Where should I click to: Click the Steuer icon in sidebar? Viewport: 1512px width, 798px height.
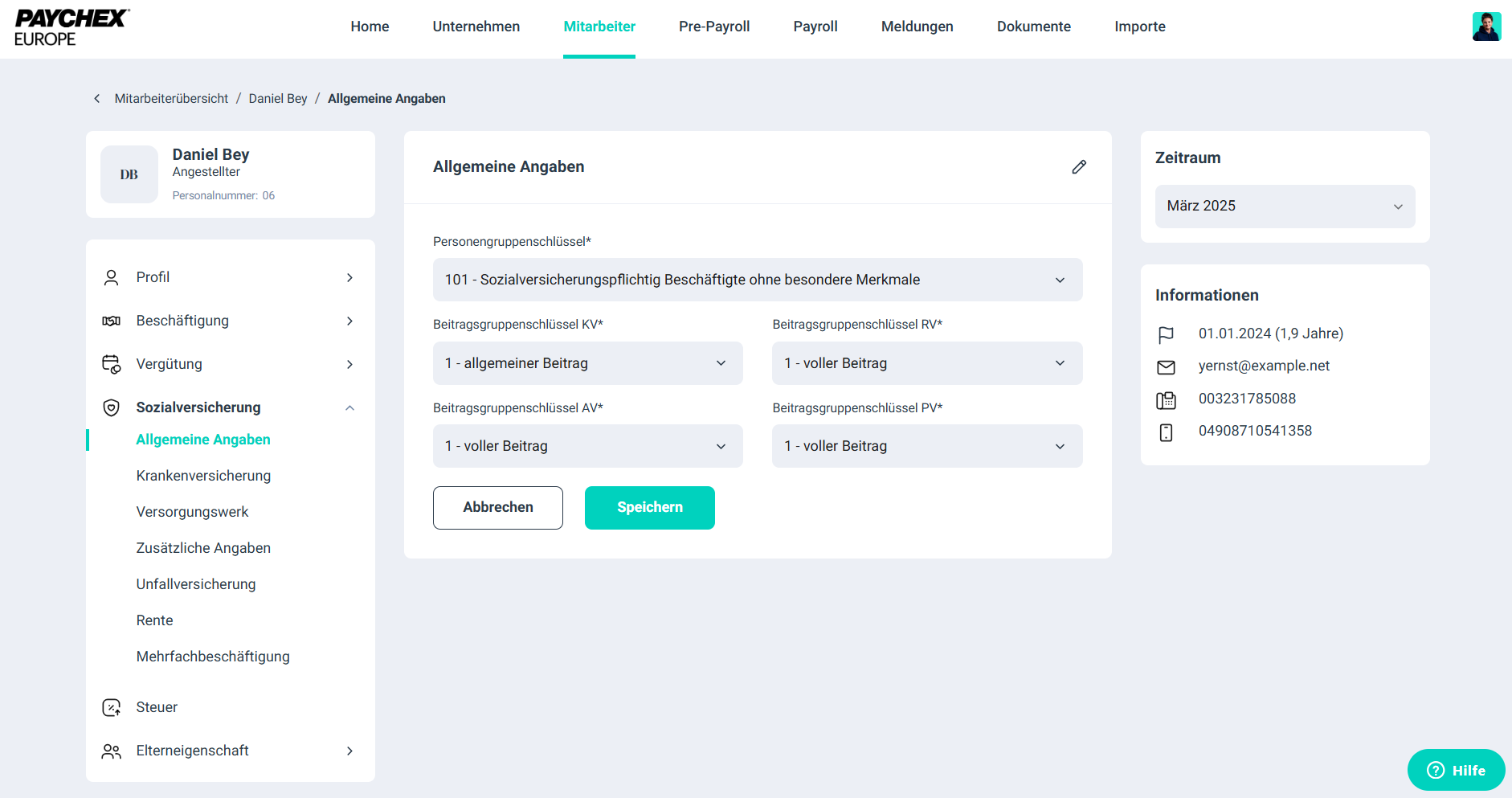(112, 707)
